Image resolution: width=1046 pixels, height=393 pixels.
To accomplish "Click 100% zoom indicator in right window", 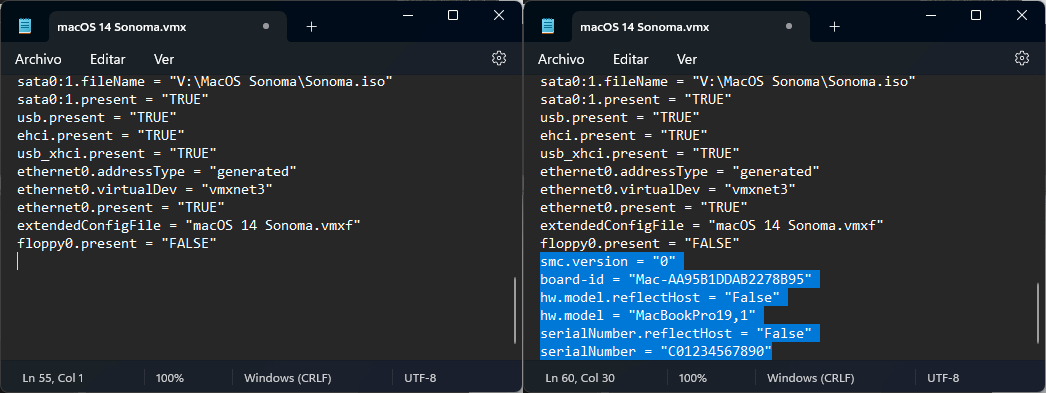I will (692, 378).
